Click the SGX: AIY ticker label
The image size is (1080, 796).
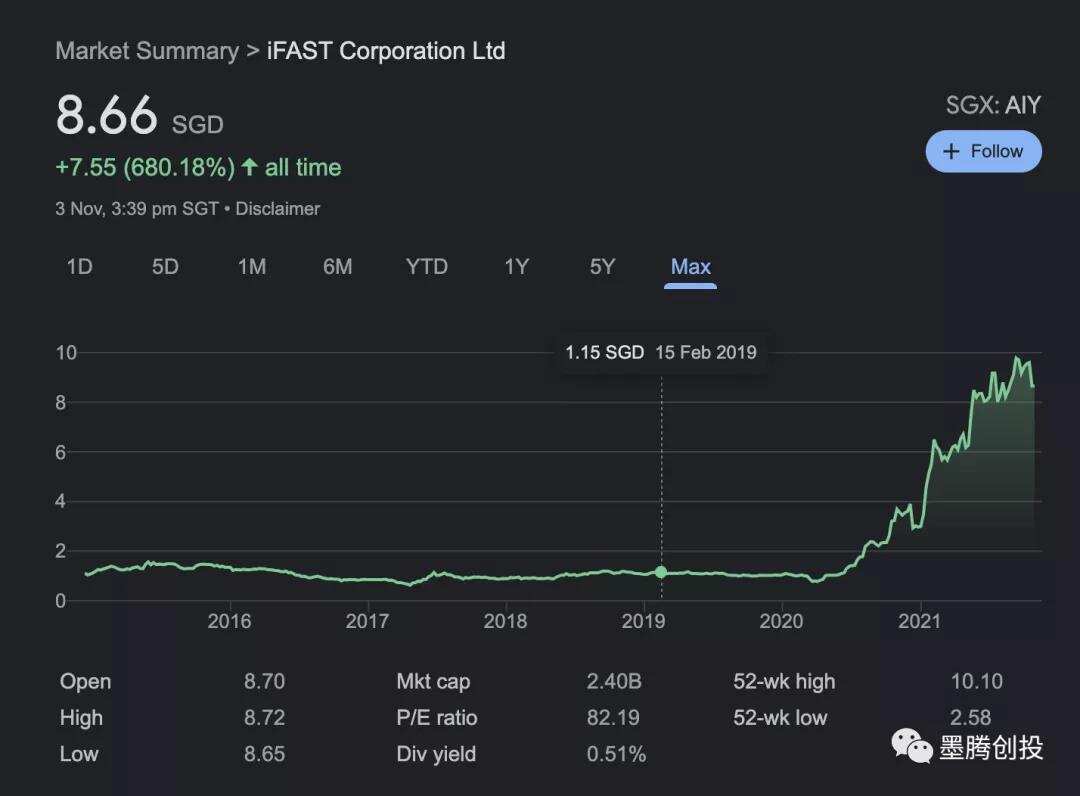click(x=994, y=104)
